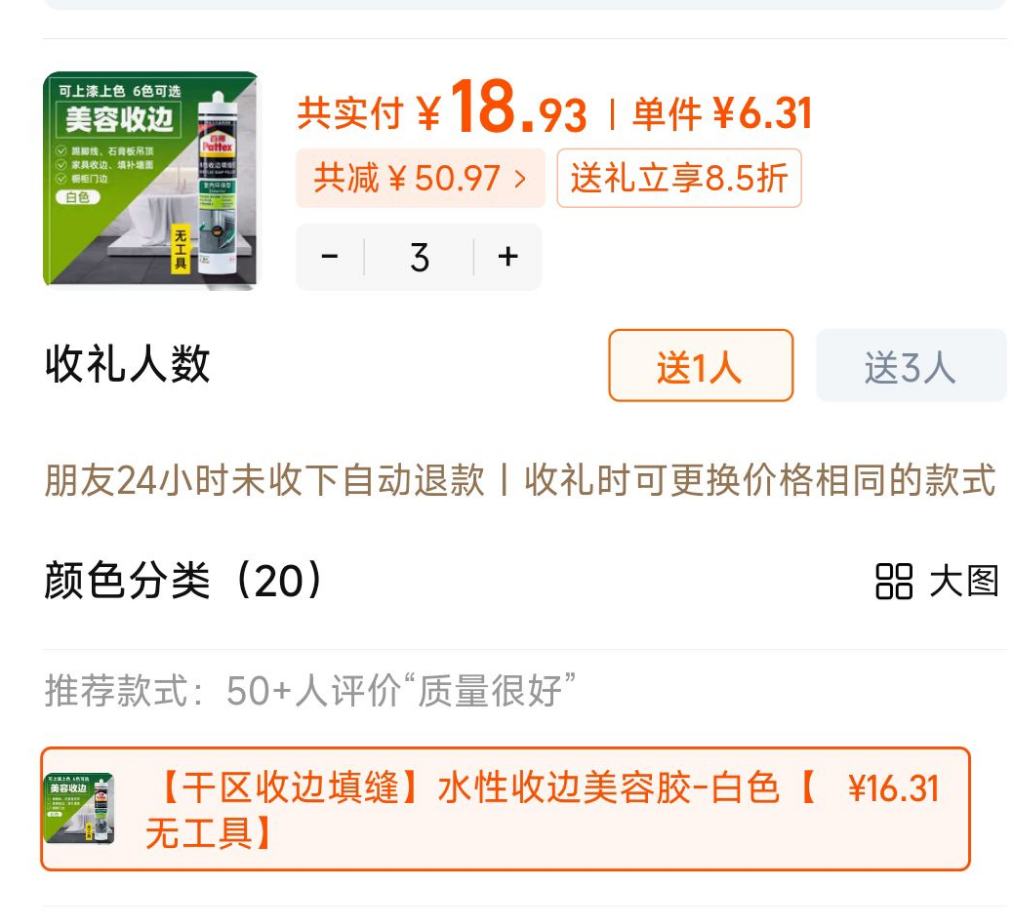Open the large Pattex product image

(x=150, y=178)
